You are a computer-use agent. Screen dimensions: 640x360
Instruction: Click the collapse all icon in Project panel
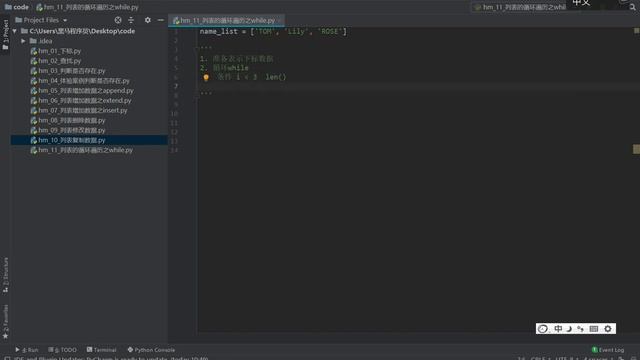point(131,20)
